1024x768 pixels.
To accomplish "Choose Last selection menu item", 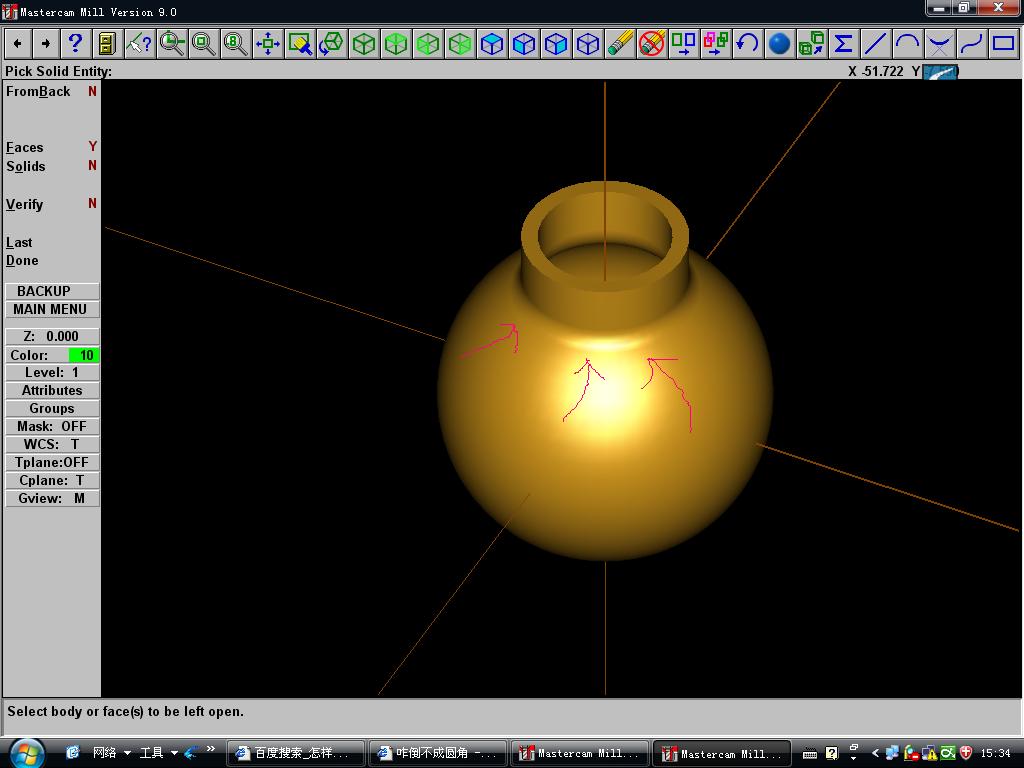I will tap(19, 242).
